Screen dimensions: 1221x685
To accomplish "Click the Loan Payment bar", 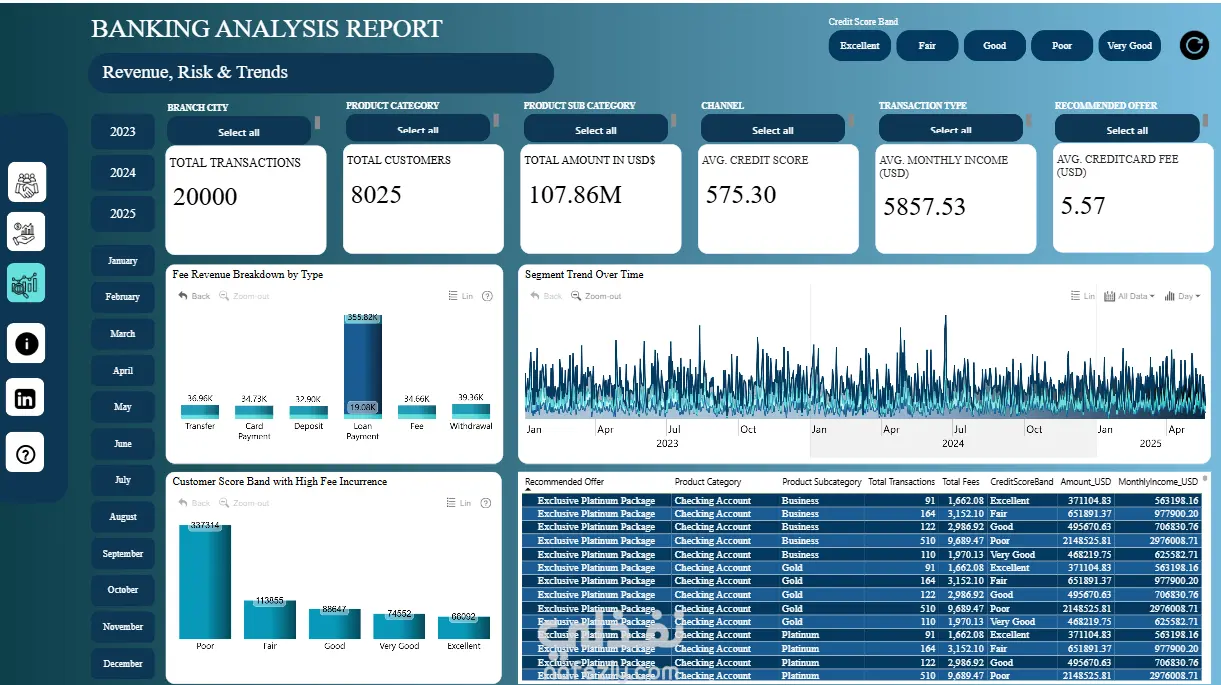I will click(x=363, y=365).
